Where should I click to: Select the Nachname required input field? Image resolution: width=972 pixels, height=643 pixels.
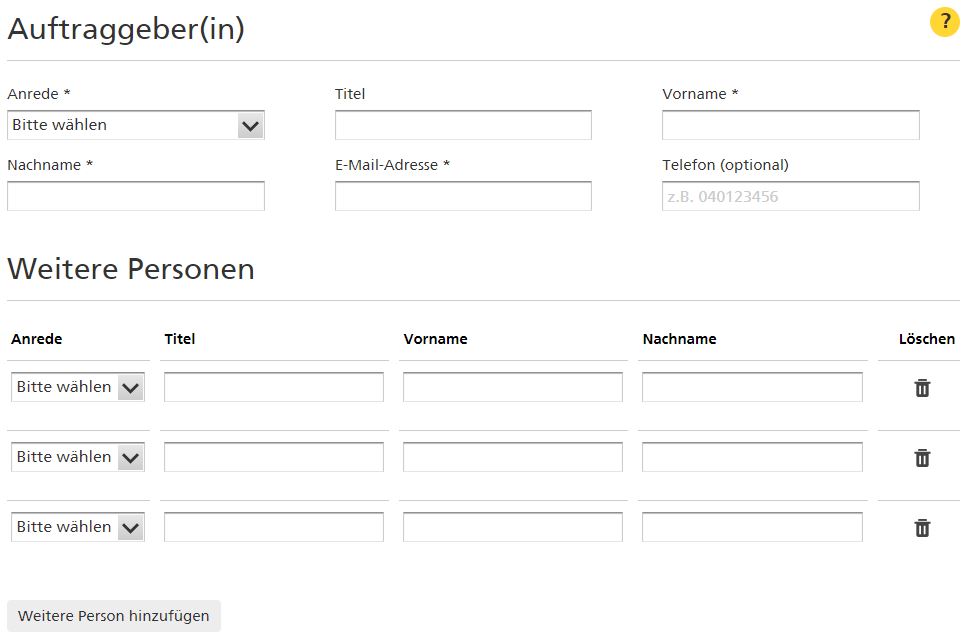tap(136, 196)
